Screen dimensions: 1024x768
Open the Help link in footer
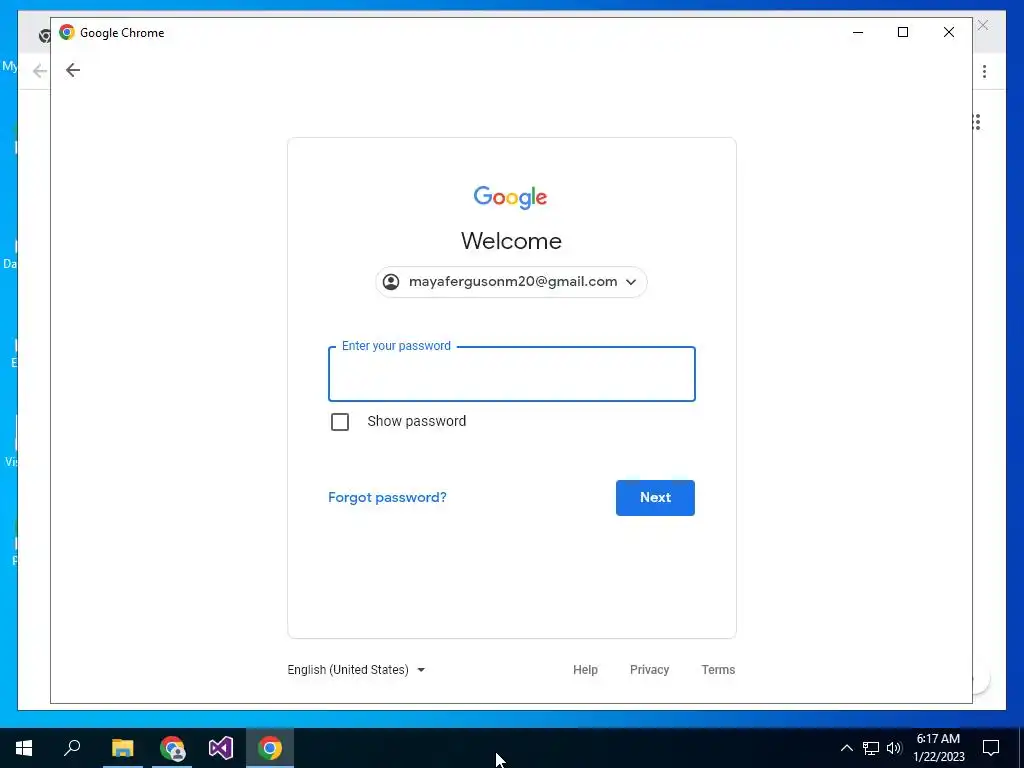585,669
